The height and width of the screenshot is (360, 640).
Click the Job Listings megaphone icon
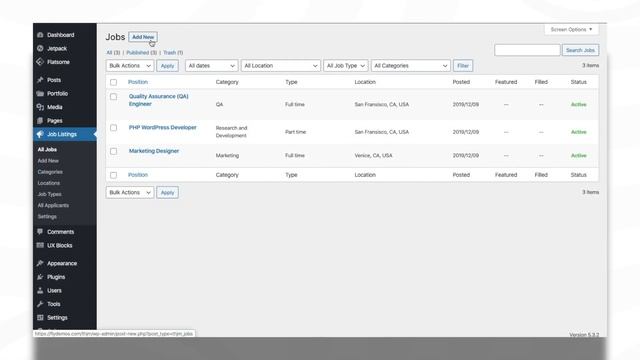40,134
